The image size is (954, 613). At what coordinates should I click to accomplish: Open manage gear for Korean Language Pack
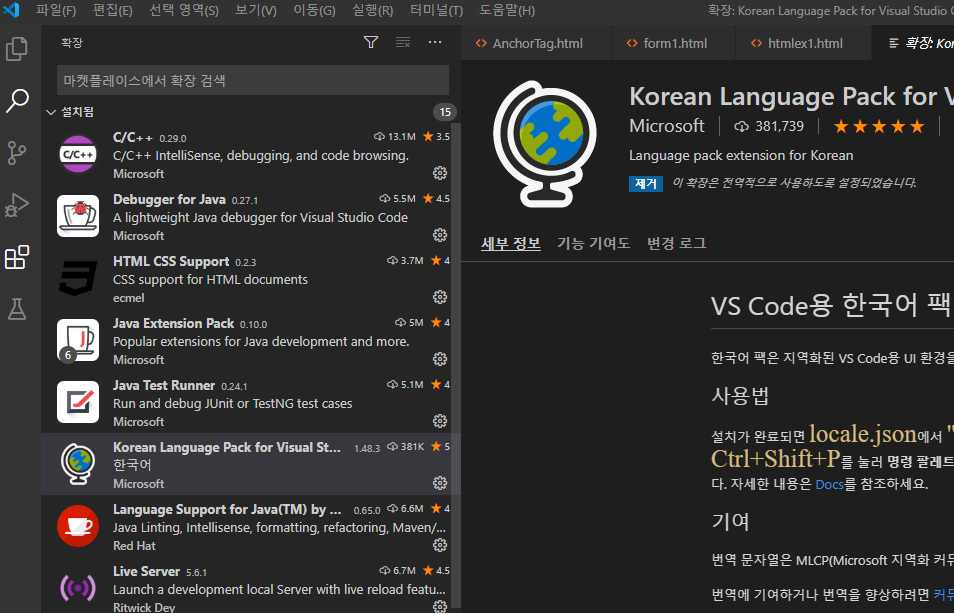[x=440, y=483]
